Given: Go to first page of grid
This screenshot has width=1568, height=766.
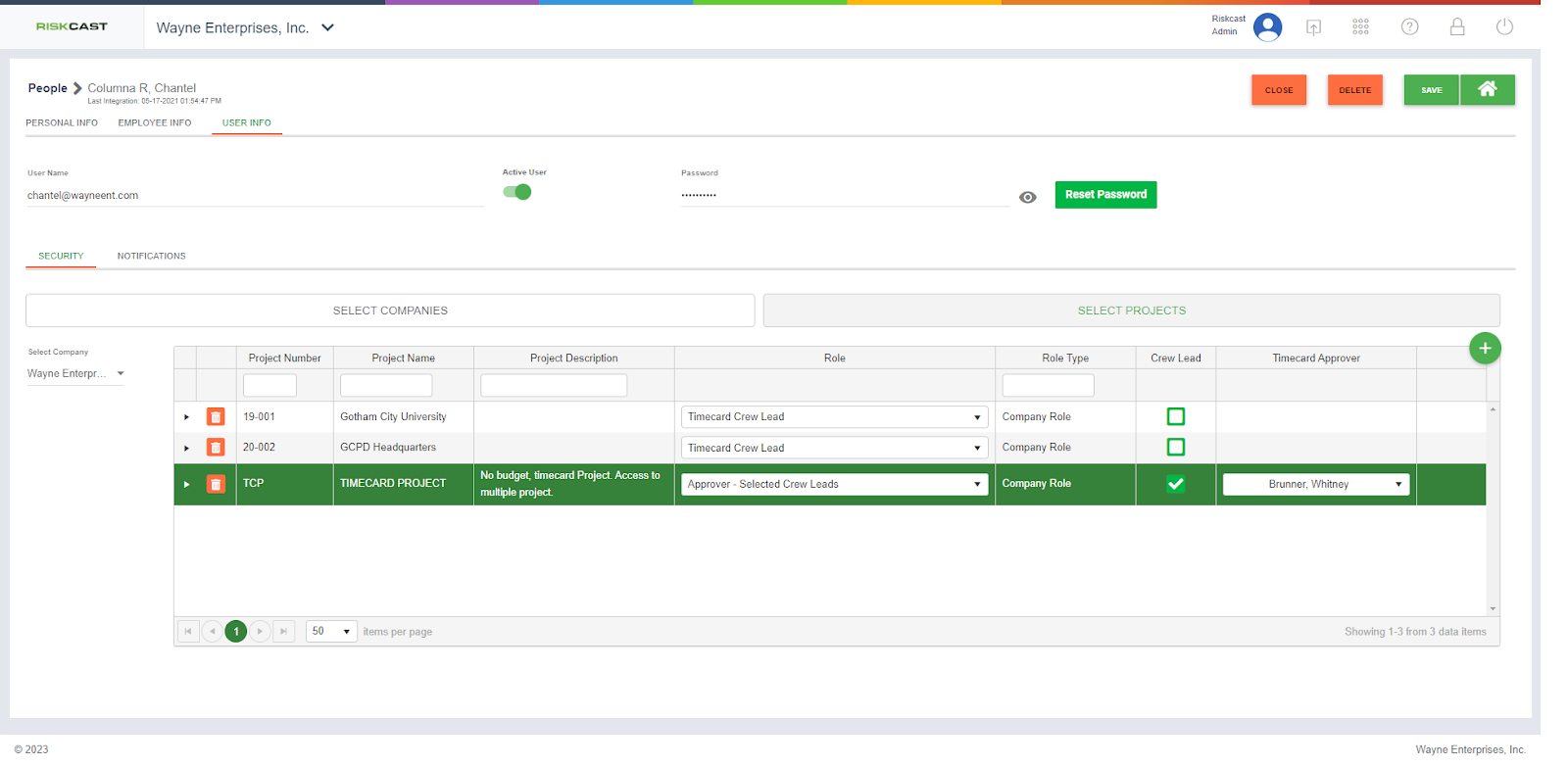Looking at the screenshot, I should pos(188,632).
